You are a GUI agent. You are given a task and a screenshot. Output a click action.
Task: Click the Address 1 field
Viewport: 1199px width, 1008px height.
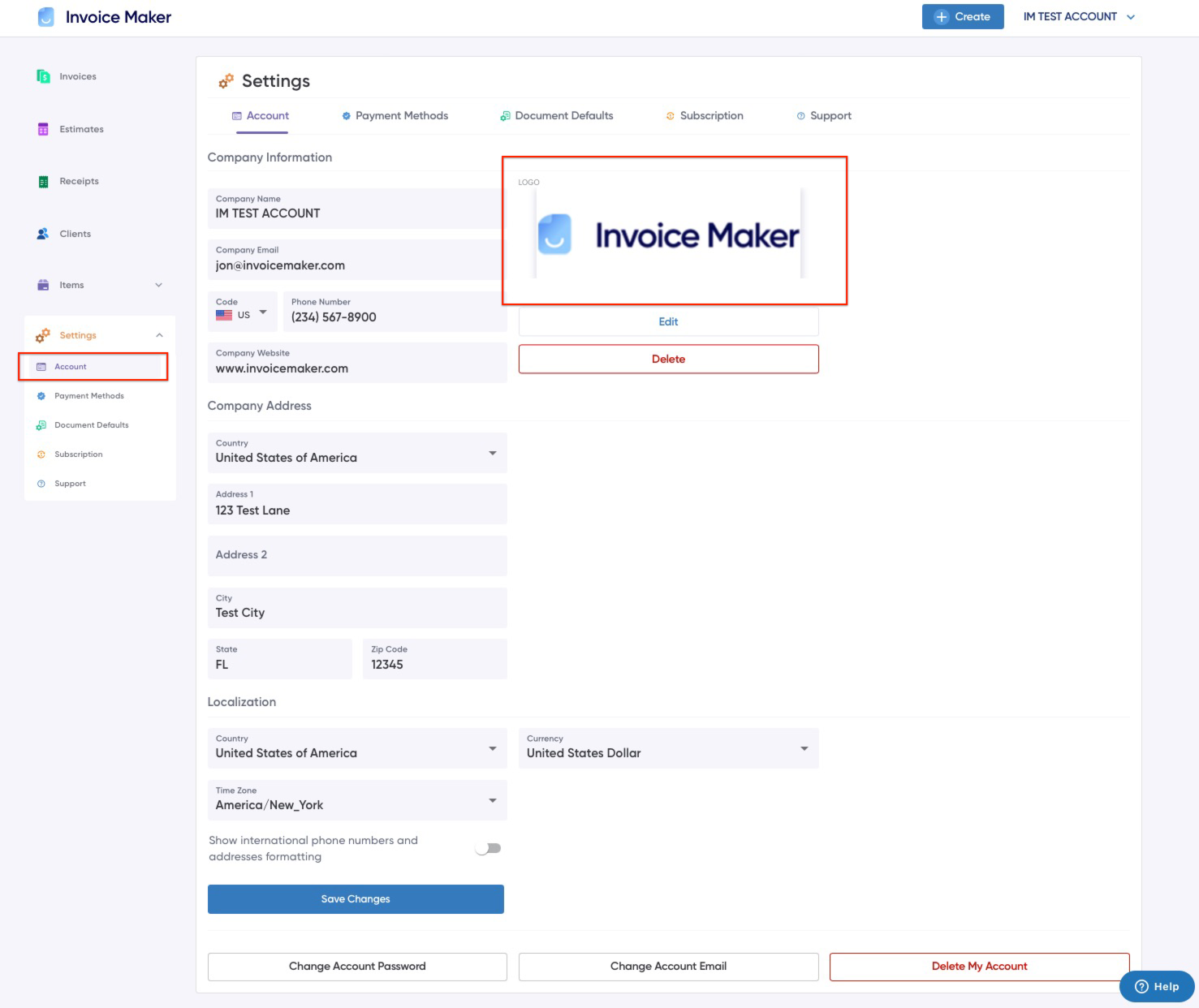pyautogui.click(x=357, y=504)
